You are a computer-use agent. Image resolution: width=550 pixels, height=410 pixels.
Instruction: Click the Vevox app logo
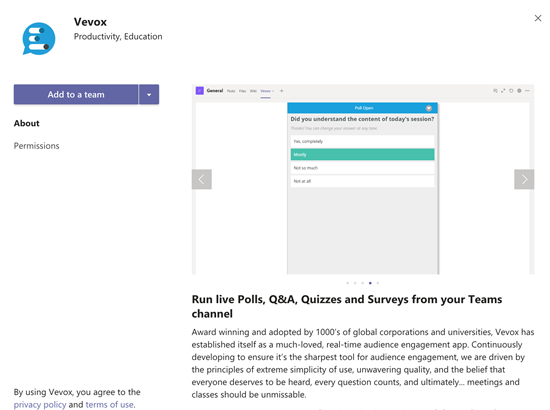click(x=39, y=39)
